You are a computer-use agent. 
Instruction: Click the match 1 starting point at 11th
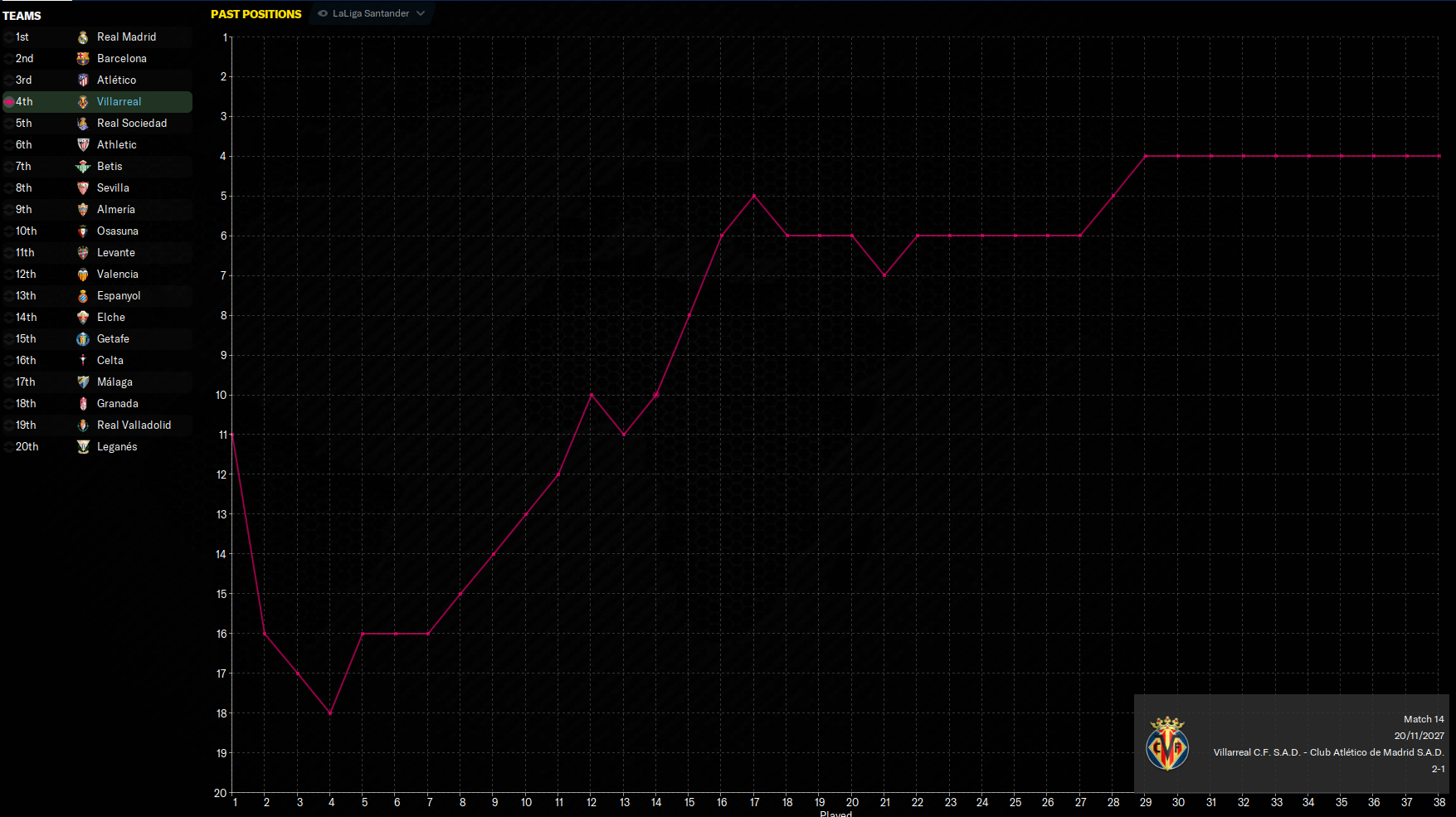point(232,435)
